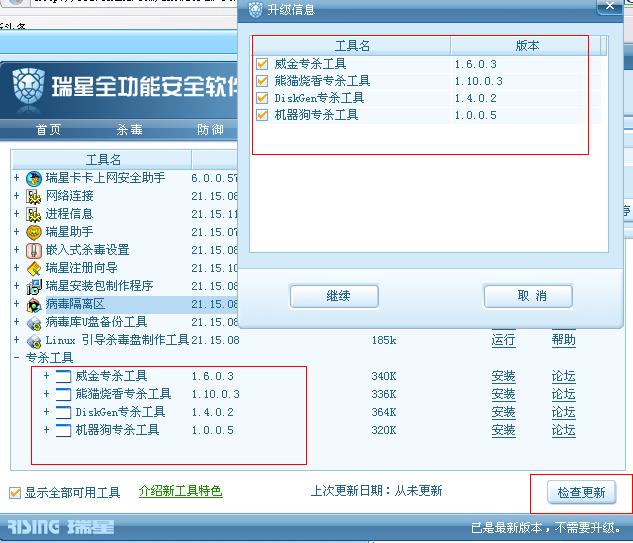Viewport: 633px width, 543px height.
Task: Click the 取 消 button
Action: (x=528, y=296)
